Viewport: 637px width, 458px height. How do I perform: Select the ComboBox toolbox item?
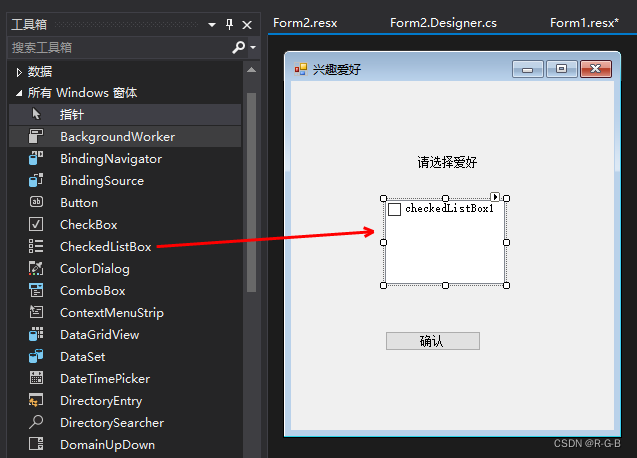pos(125,290)
